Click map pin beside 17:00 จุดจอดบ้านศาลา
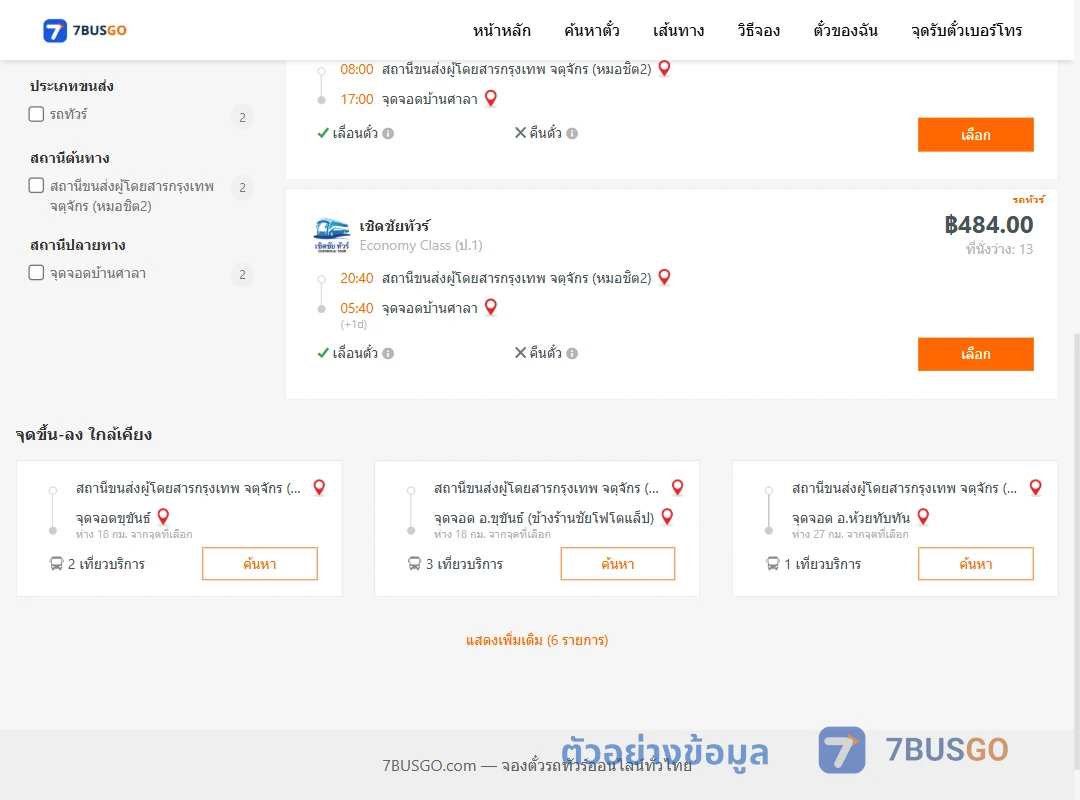Screen dimensions: 1080x800 tap(490, 98)
